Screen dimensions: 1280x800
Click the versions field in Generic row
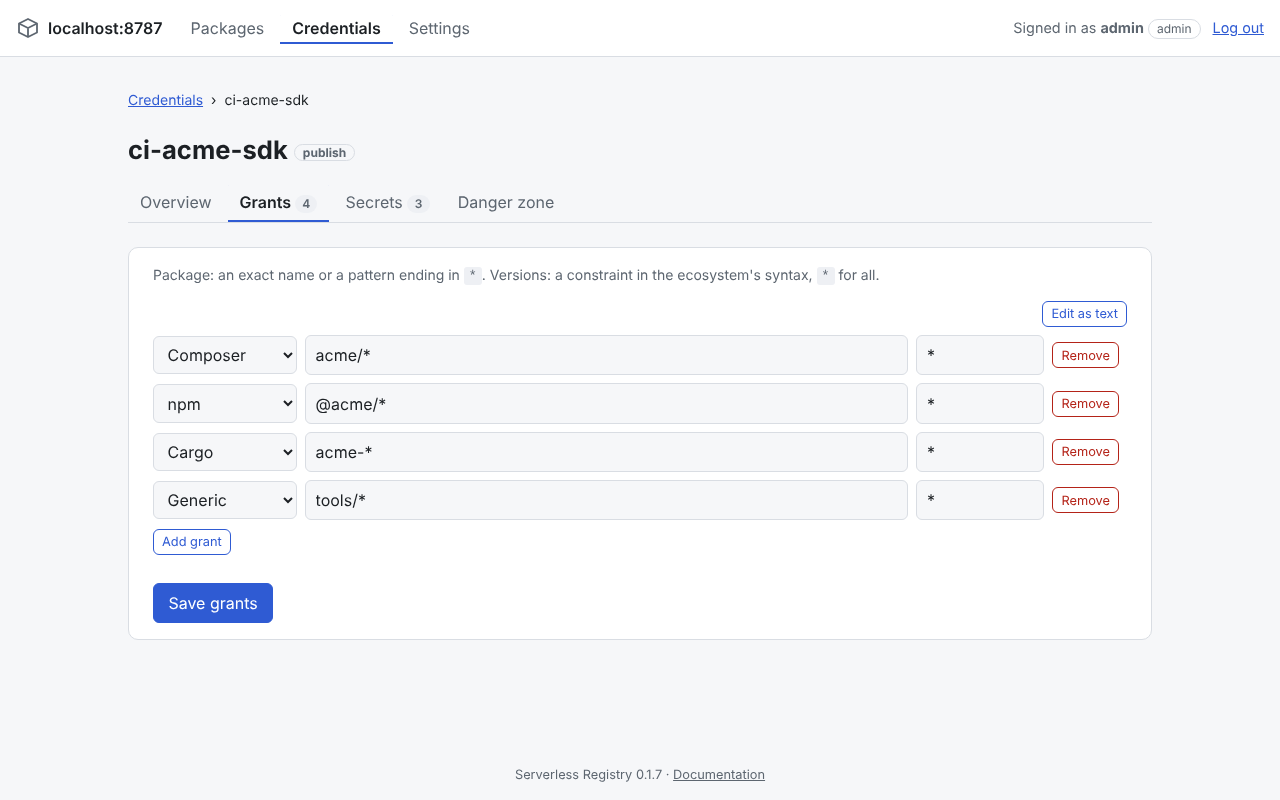[980, 500]
